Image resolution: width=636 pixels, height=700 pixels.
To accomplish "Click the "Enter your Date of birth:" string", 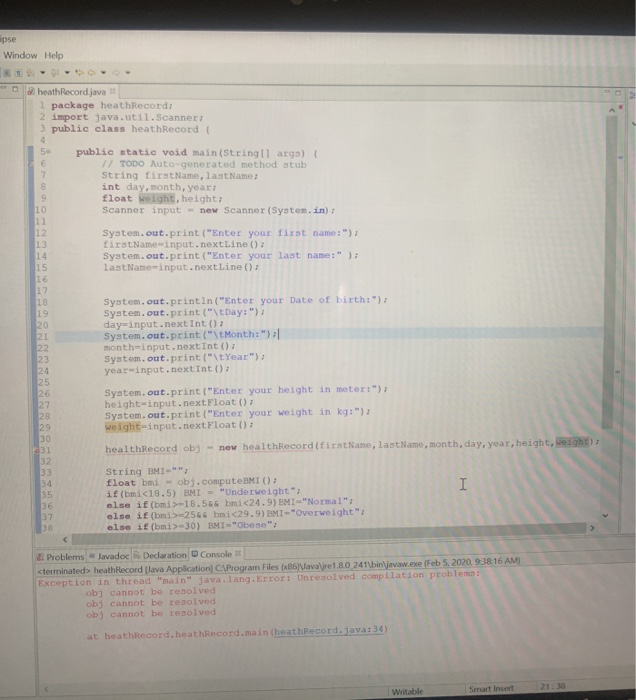I will pos(297,300).
